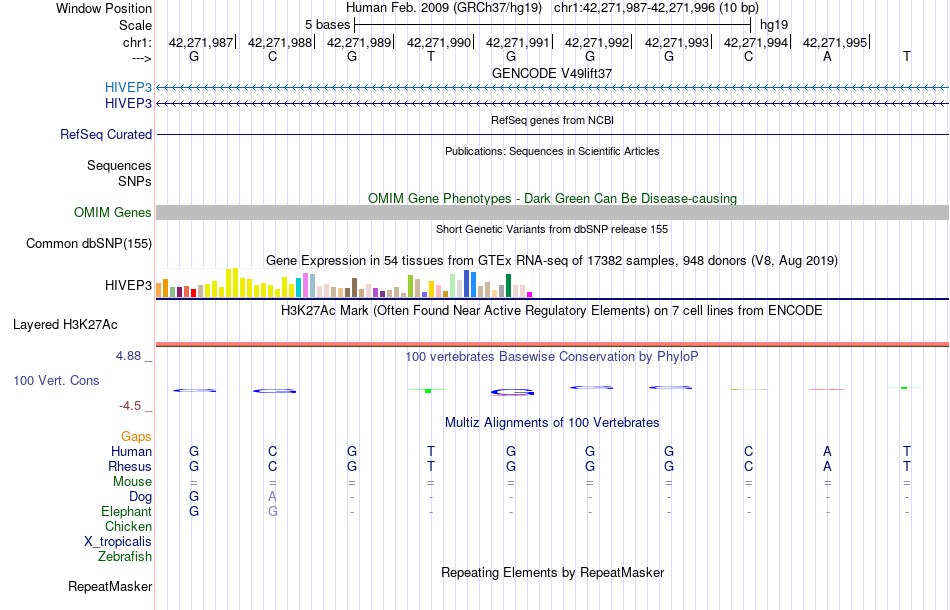Click the light gray G in Elephant row

tap(273, 512)
